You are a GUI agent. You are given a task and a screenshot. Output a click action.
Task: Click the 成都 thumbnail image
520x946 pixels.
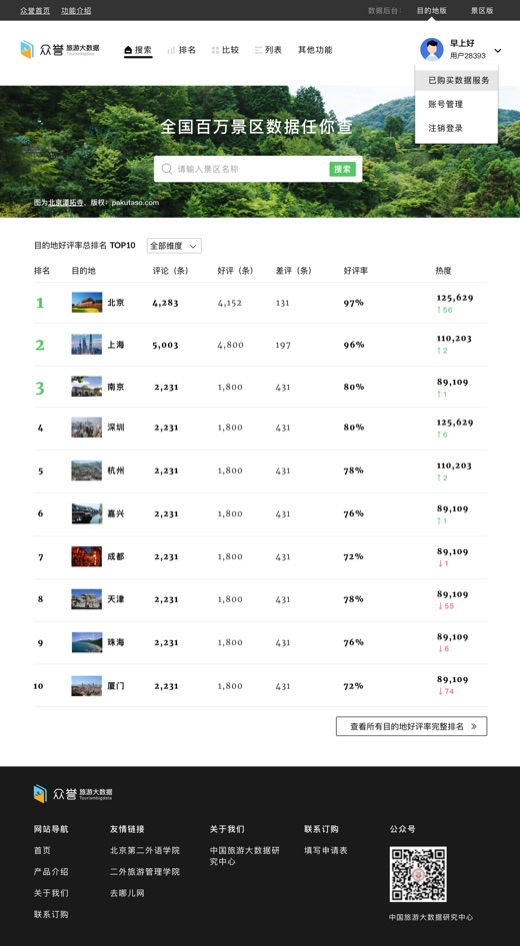pyautogui.click(x=87, y=557)
